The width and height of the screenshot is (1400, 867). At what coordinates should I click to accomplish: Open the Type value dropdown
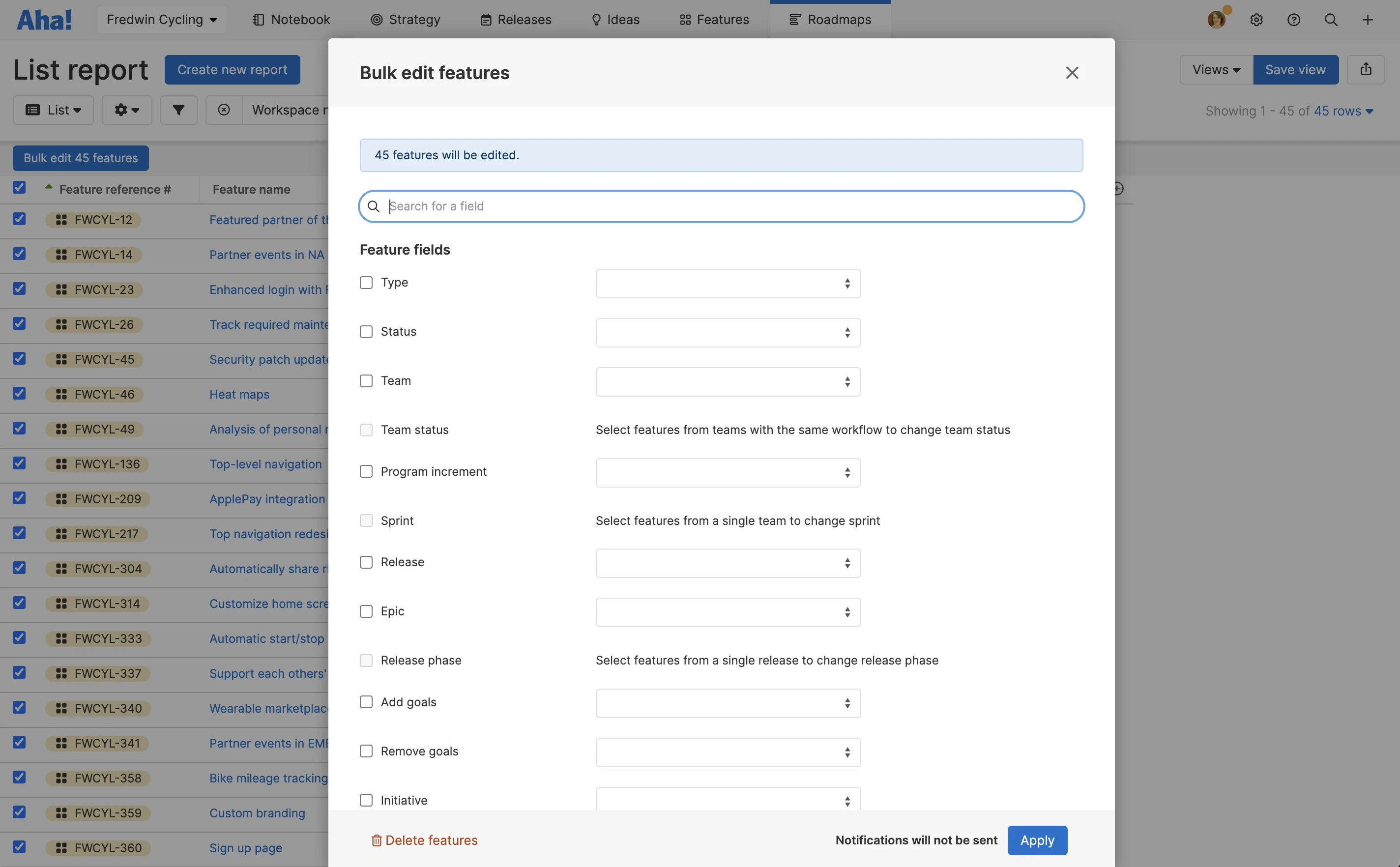pyautogui.click(x=727, y=283)
